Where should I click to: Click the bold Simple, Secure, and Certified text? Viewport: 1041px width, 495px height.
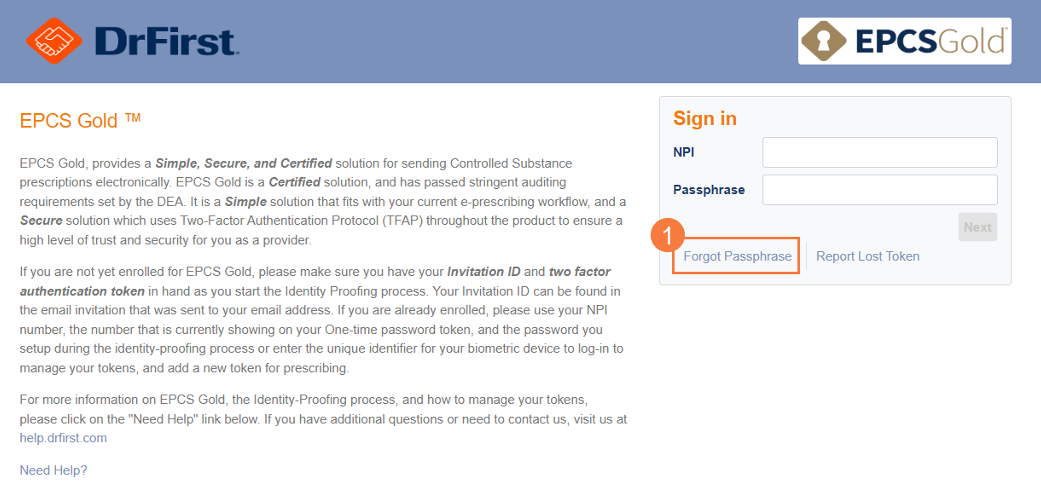pyautogui.click(x=244, y=163)
